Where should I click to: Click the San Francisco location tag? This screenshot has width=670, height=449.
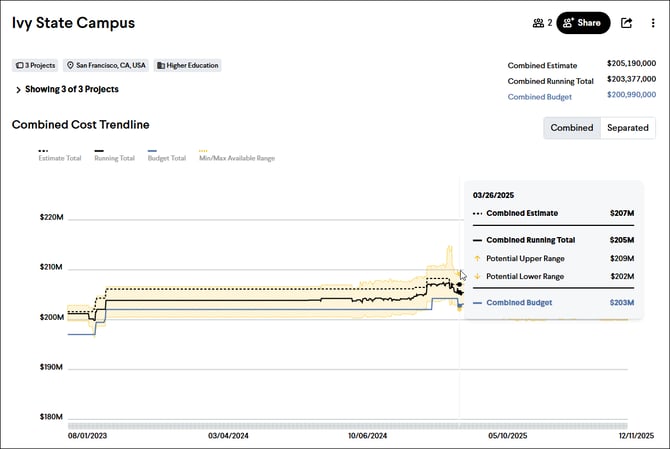[x=106, y=65]
